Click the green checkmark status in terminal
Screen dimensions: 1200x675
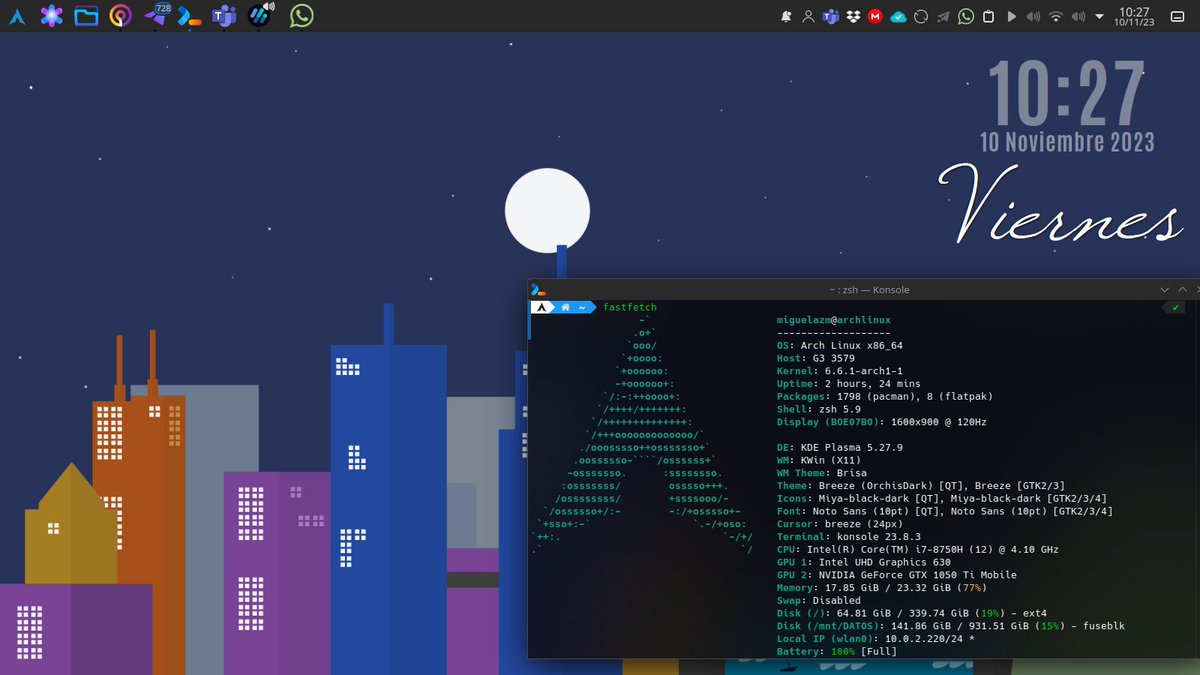pos(1176,307)
